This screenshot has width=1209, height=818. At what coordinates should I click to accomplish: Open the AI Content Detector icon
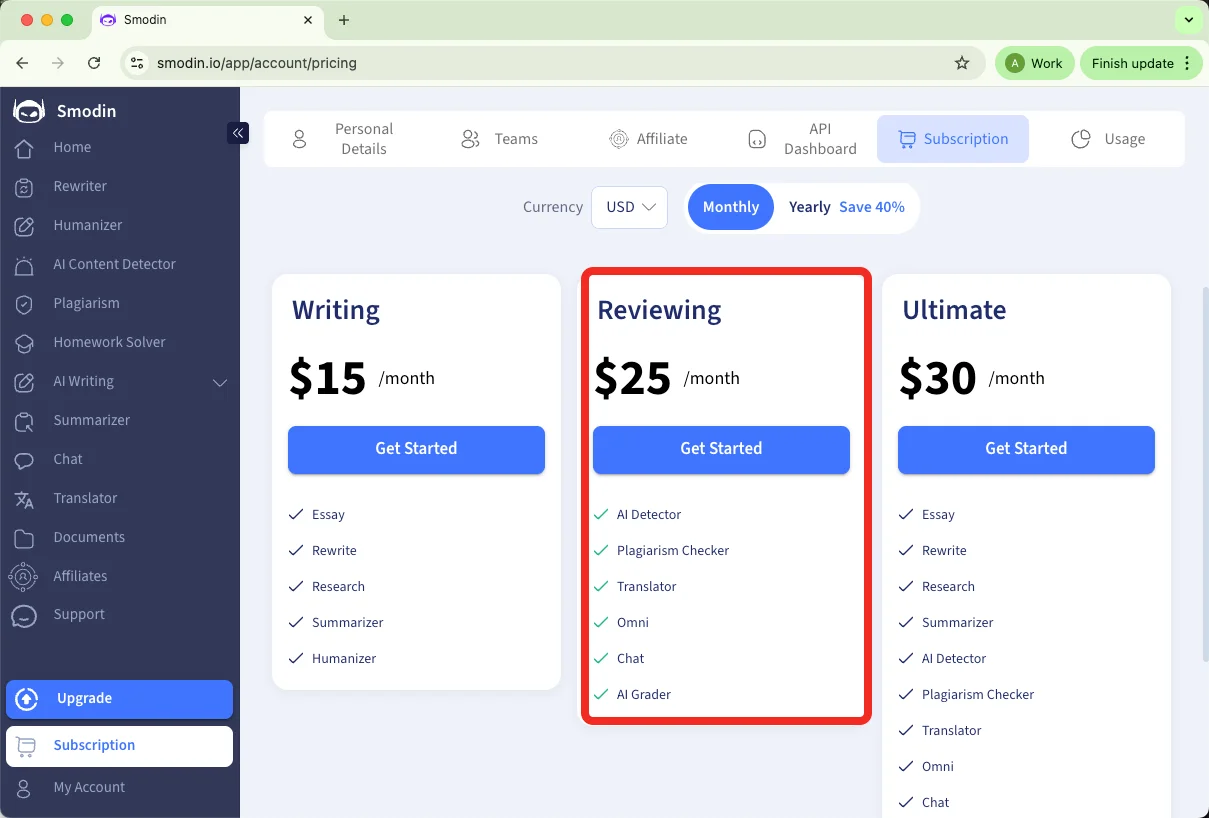click(24, 265)
